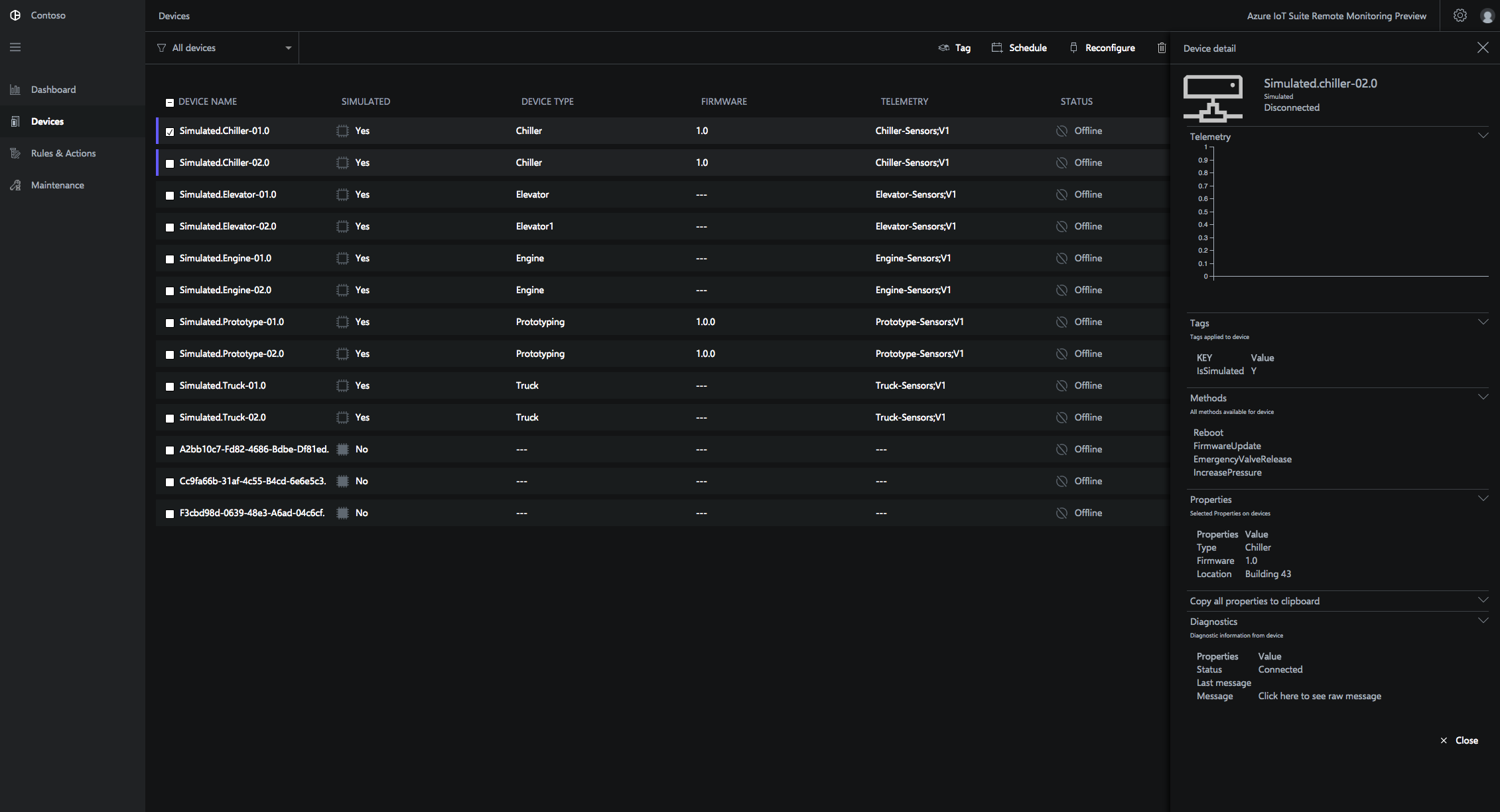Open the Schedule tool
Screen dimensions: 1500x812
pyautogui.click(x=1020, y=47)
